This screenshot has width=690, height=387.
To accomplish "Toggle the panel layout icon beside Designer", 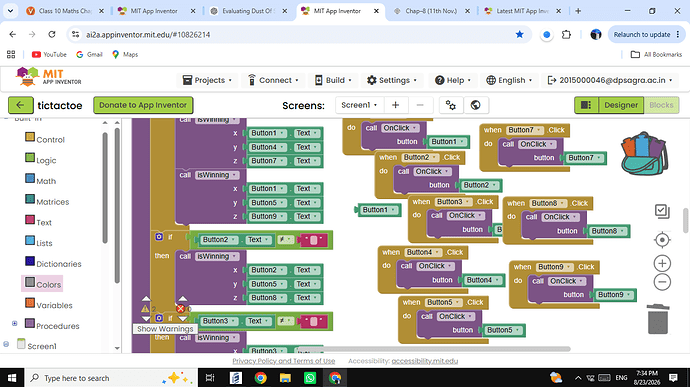I will click(586, 105).
